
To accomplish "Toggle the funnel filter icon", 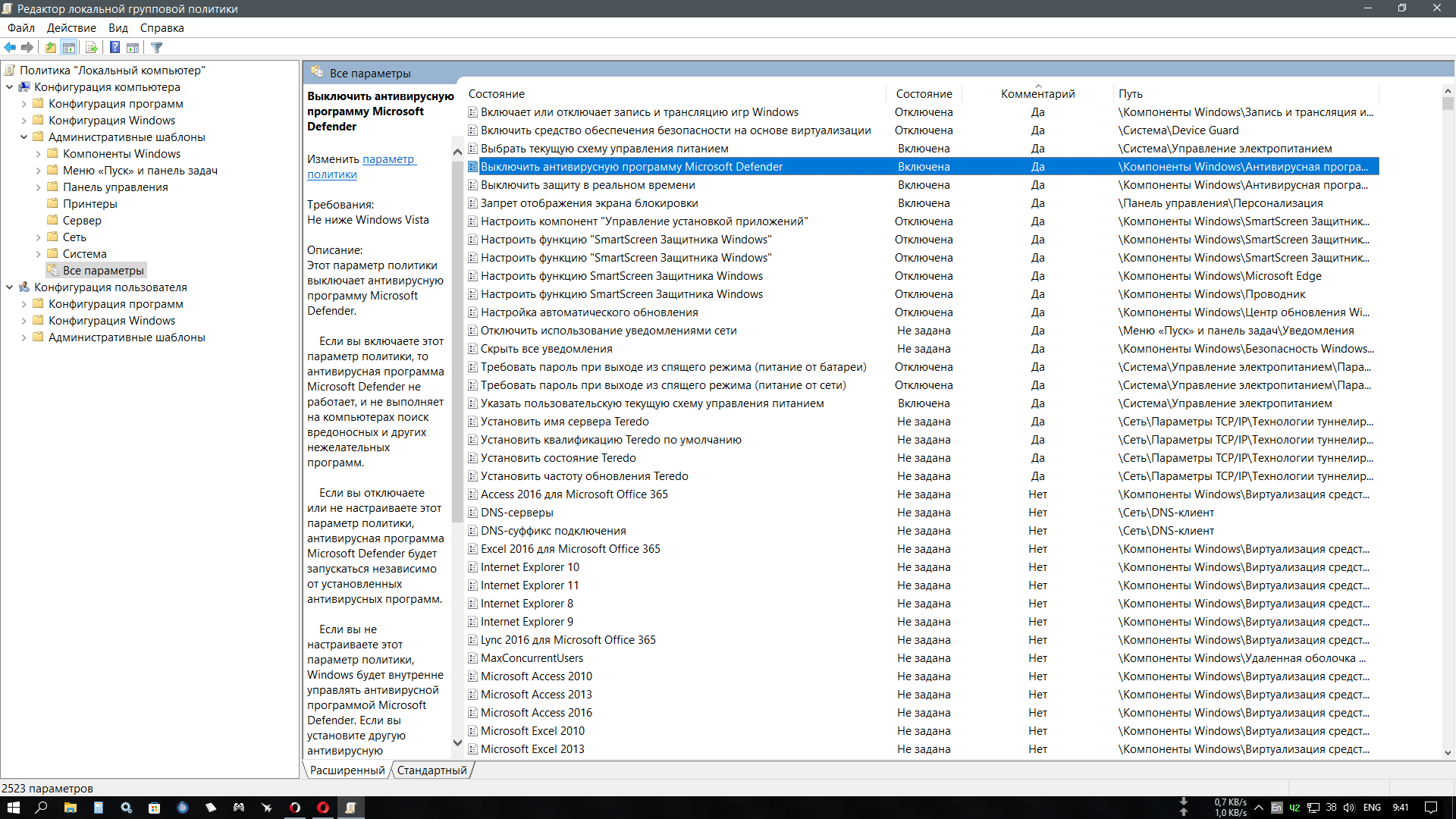I will tap(157, 48).
